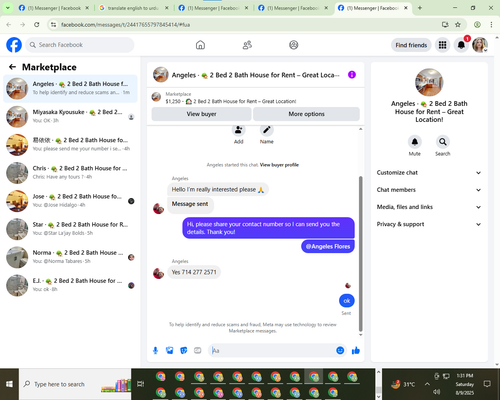The image size is (500, 400).
Task: Open Miyasaka Kyousuke conversation
Action: (70, 116)
